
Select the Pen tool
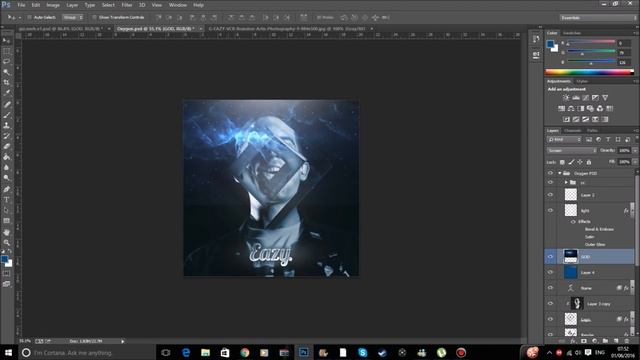pos(6,189)
